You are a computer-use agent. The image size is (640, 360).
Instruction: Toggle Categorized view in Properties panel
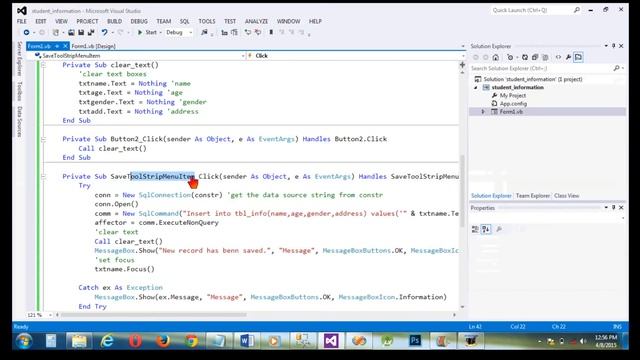(475, 229)
